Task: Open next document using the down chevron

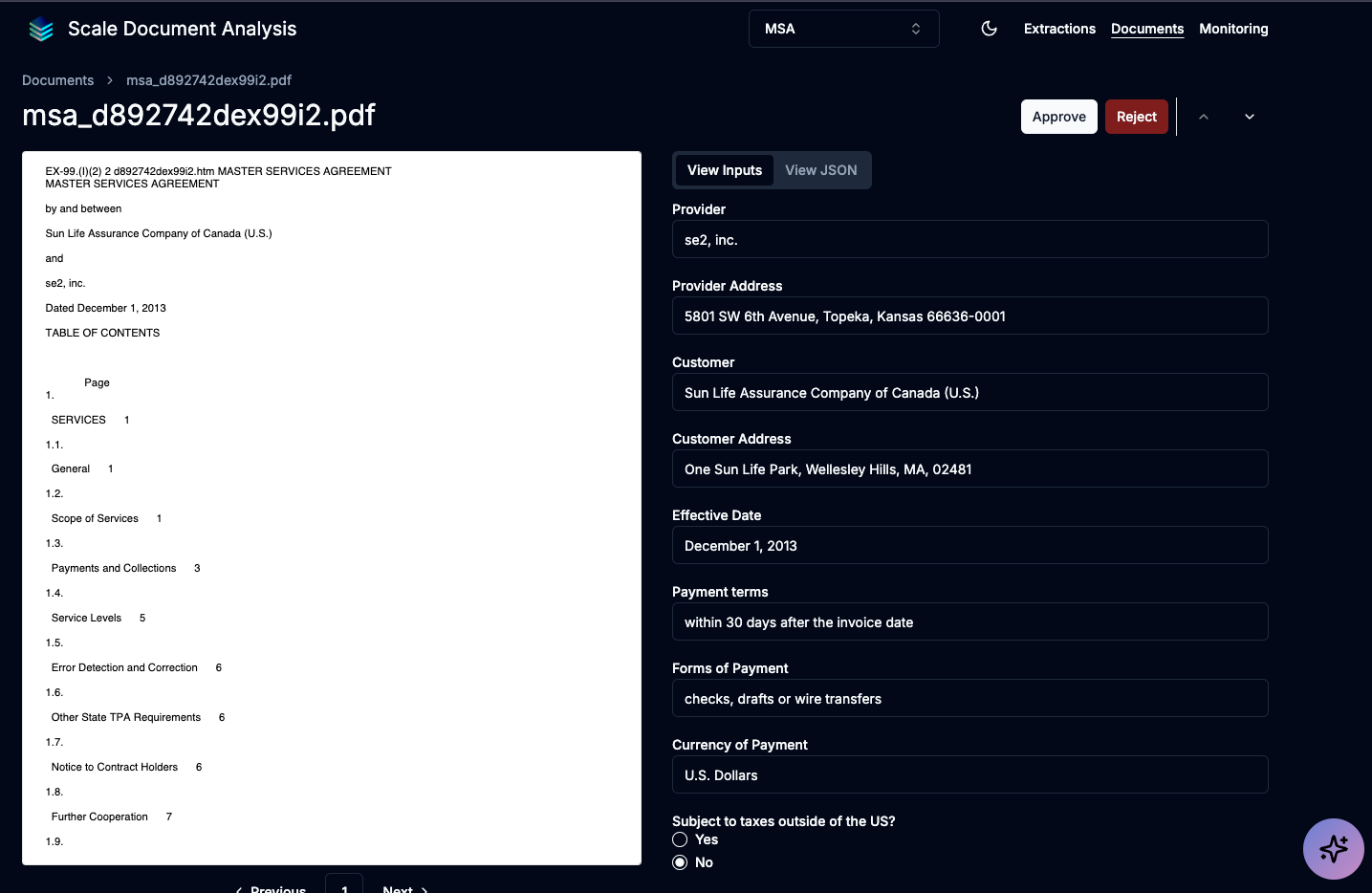Action: point(1249,116)
